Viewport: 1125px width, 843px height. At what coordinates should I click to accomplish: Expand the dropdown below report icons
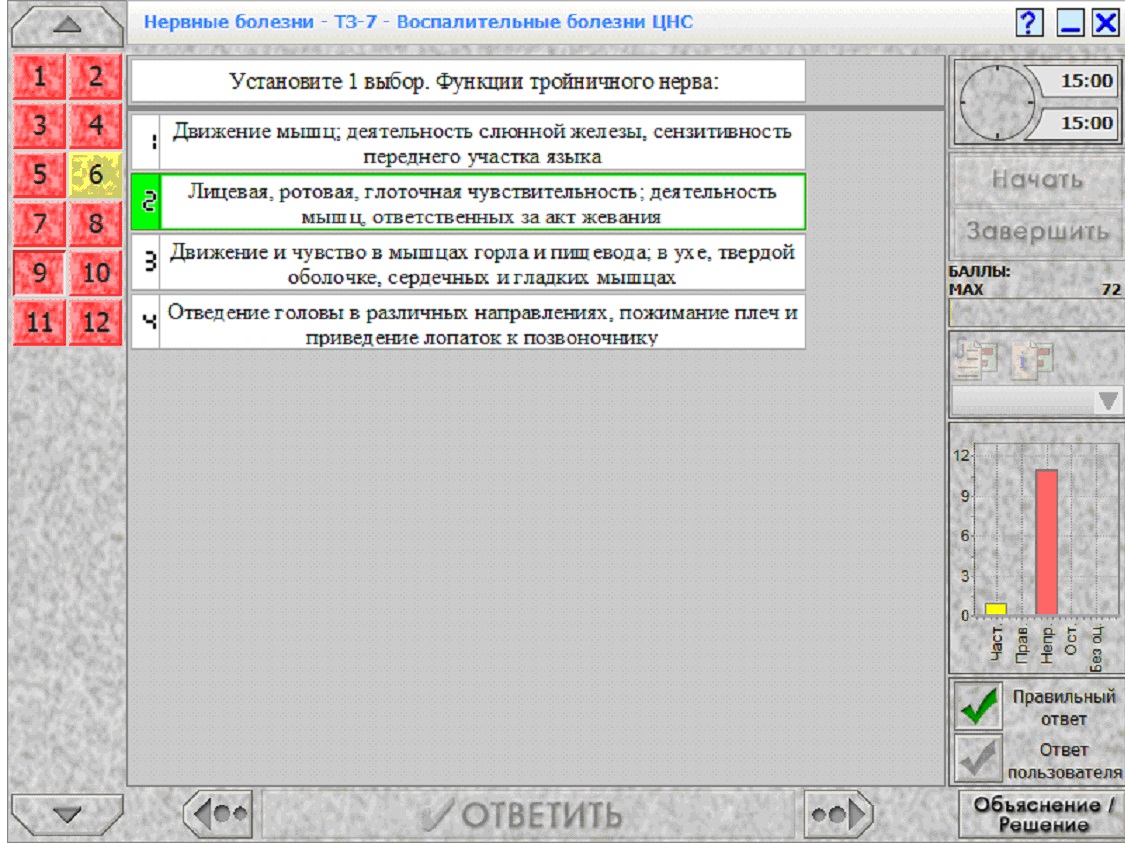1108,400
